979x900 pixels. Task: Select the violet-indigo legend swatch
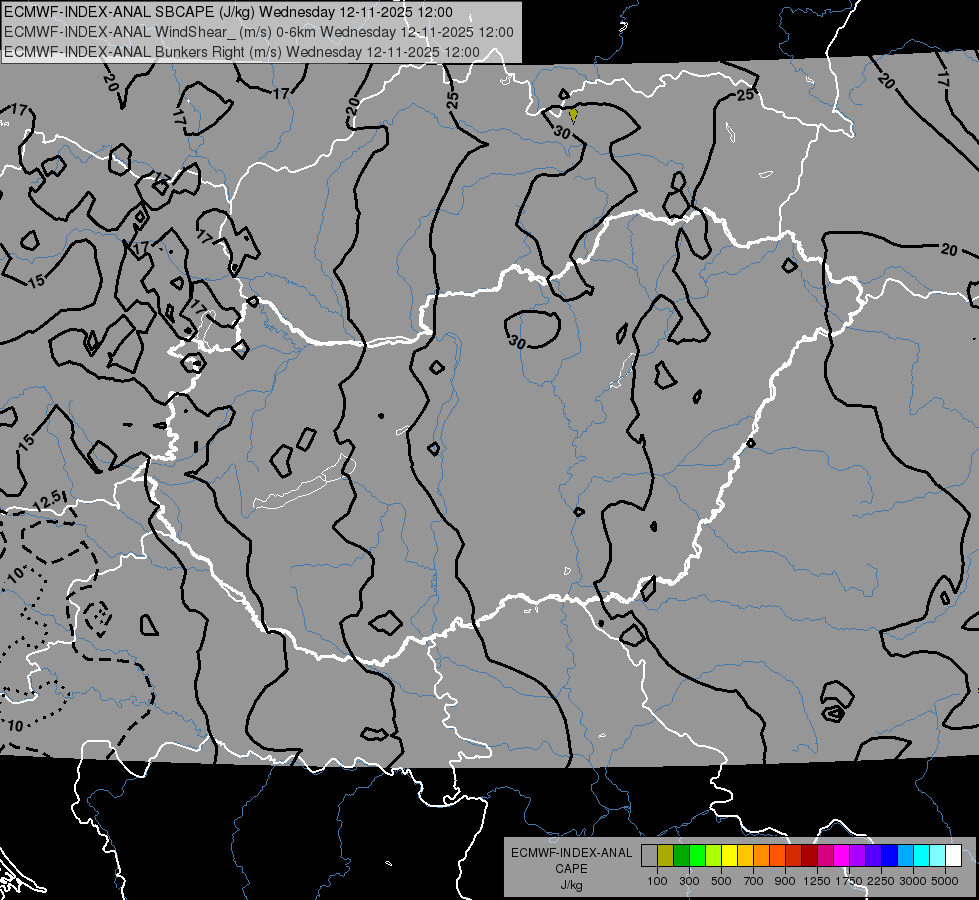pos(873,856)
